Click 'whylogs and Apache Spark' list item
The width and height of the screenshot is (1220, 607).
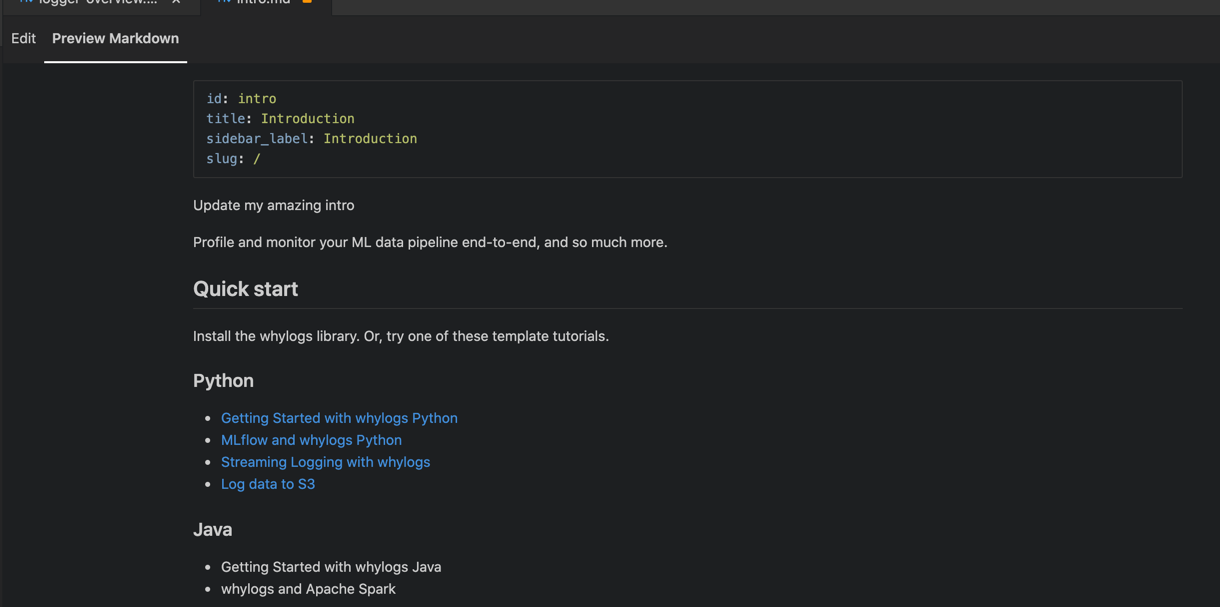pyautogui.click(x=308, y=589)
